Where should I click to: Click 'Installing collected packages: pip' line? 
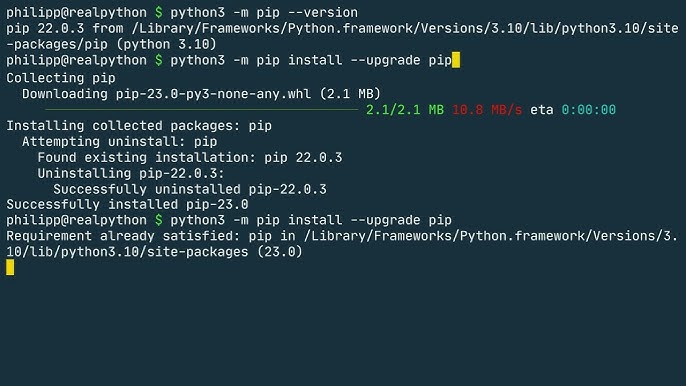(x=139, y=126)
